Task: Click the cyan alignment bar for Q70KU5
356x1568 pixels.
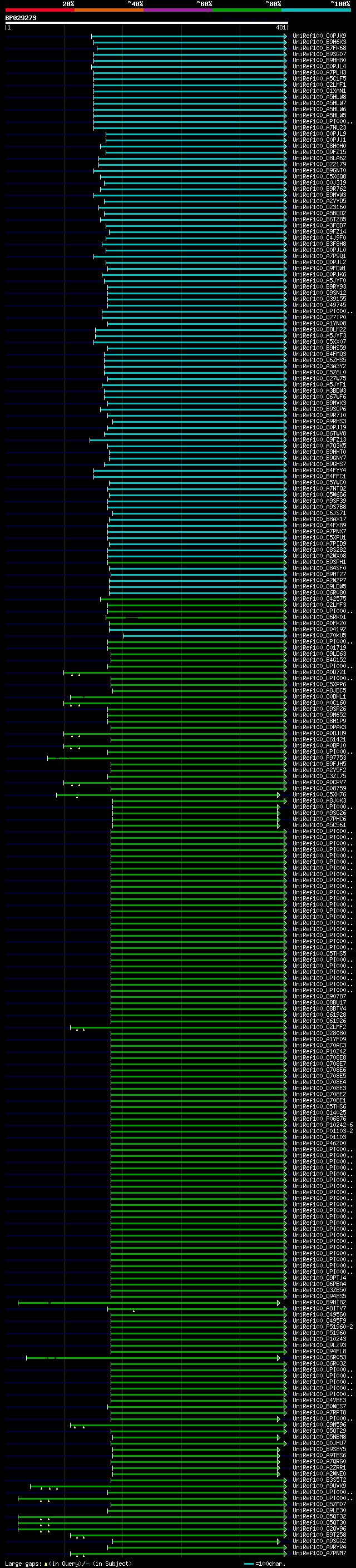Action: pos(205,635)
